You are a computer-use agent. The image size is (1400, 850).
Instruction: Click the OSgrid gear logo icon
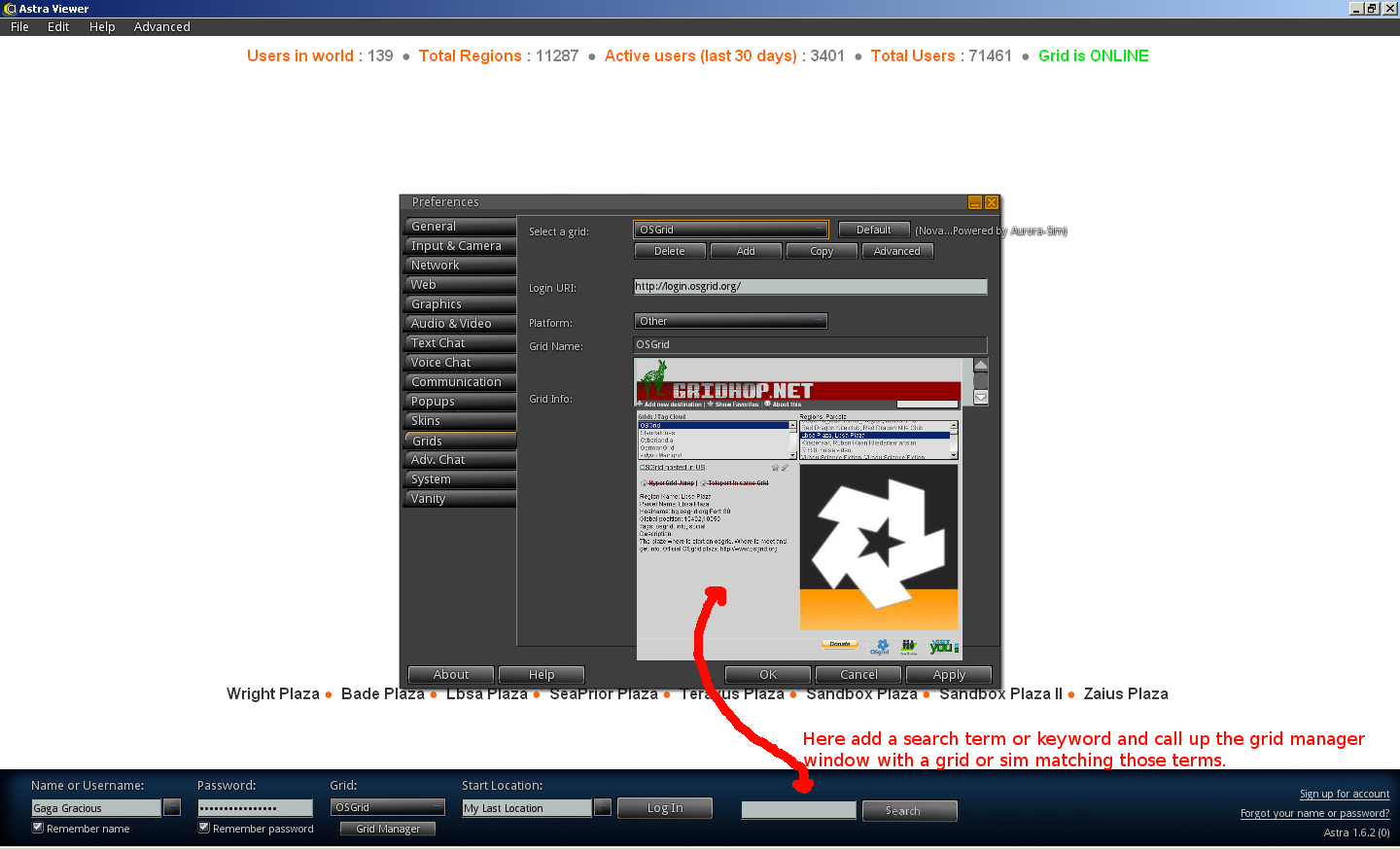click(881, 647)
